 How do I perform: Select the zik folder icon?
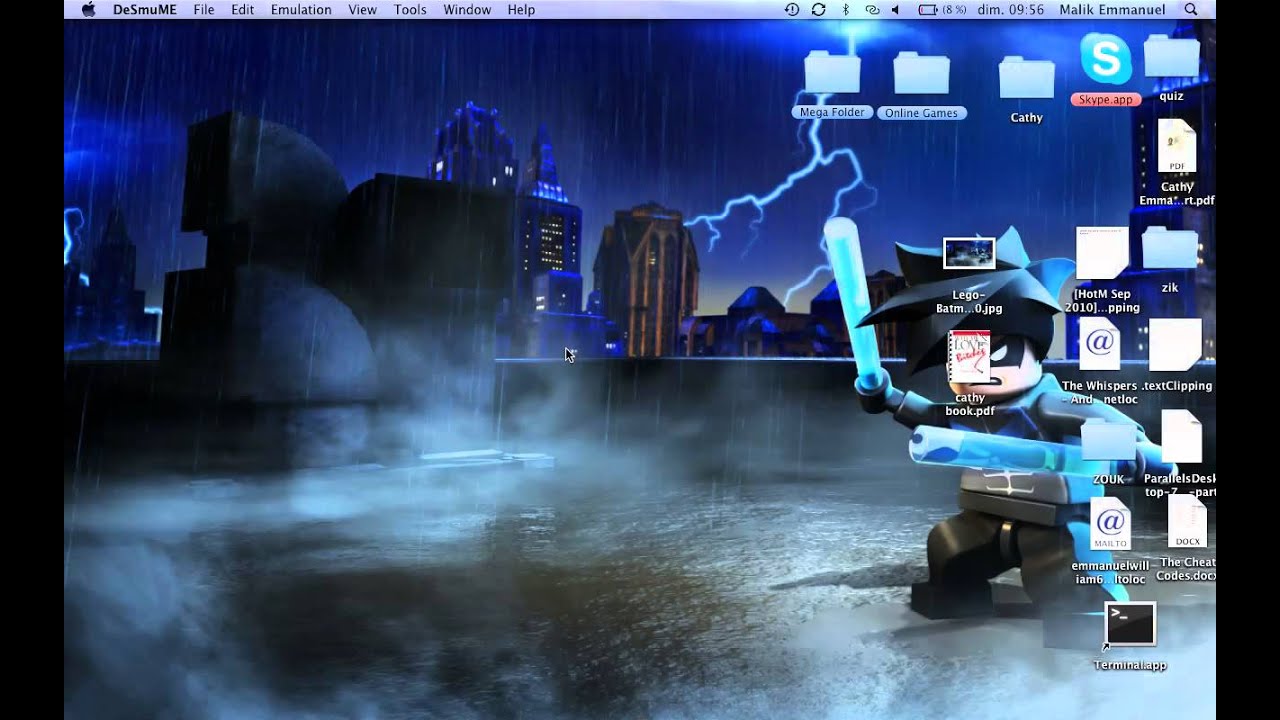[1170, 249]
